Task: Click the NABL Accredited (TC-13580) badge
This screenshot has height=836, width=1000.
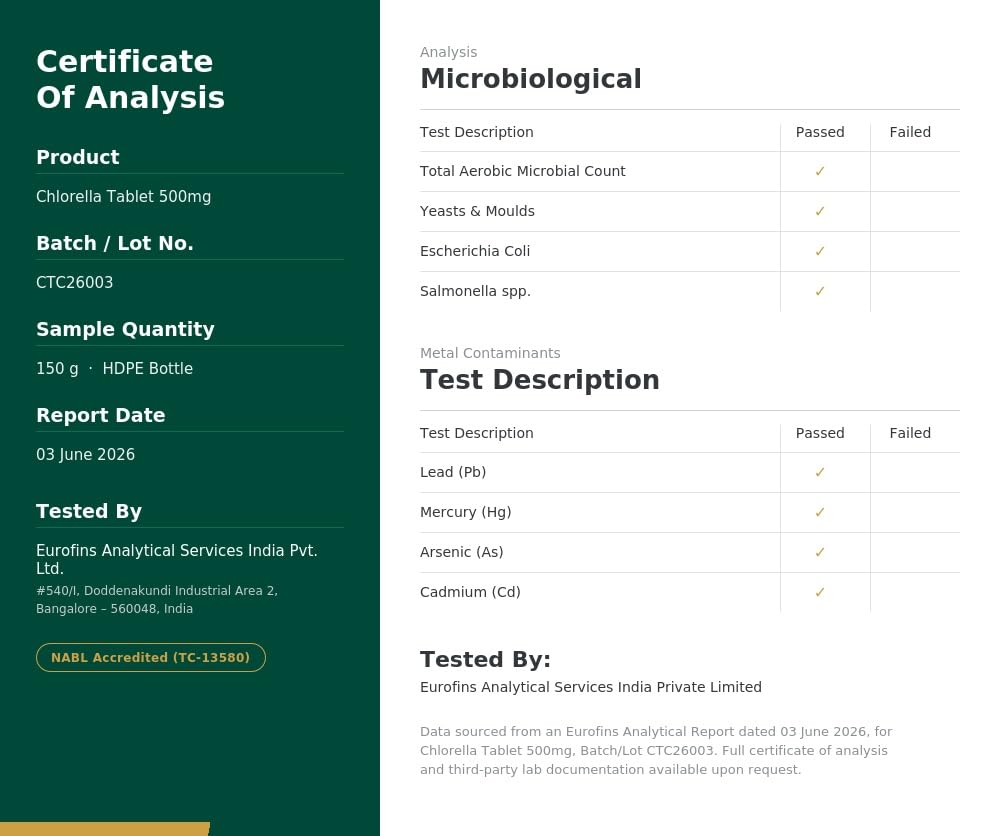Action: click(x=151, y=657)
